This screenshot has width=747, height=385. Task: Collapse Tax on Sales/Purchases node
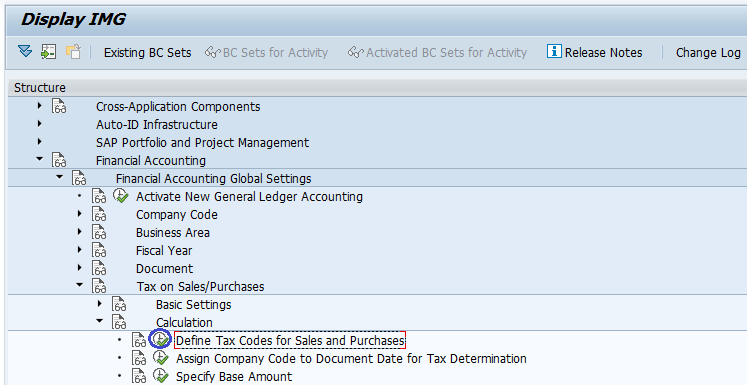pos(80,285)
